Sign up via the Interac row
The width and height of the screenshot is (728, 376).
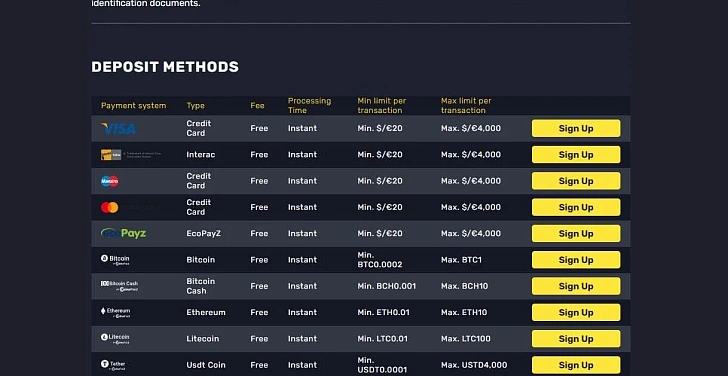point(576,155)
